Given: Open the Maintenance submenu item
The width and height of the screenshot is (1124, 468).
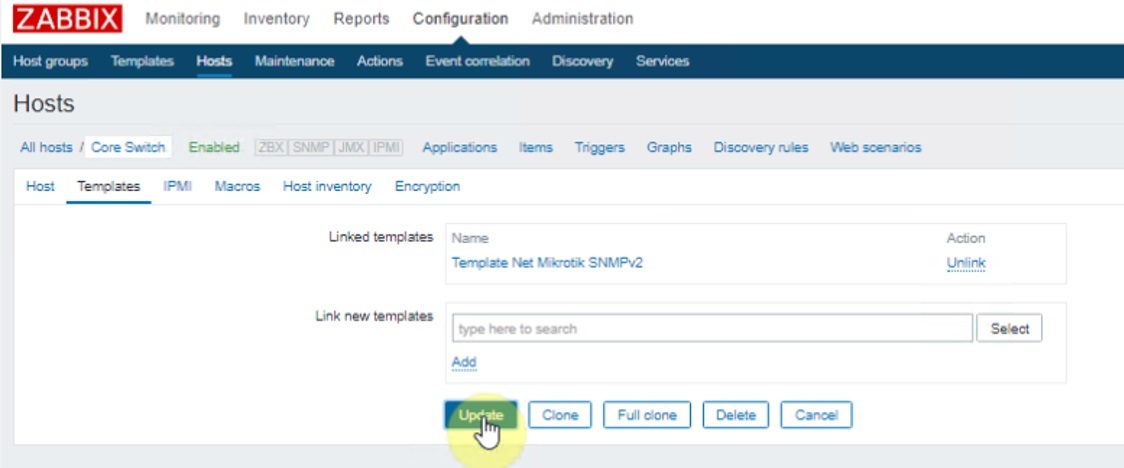Looking at the screenshot, I should click(294, 61).
